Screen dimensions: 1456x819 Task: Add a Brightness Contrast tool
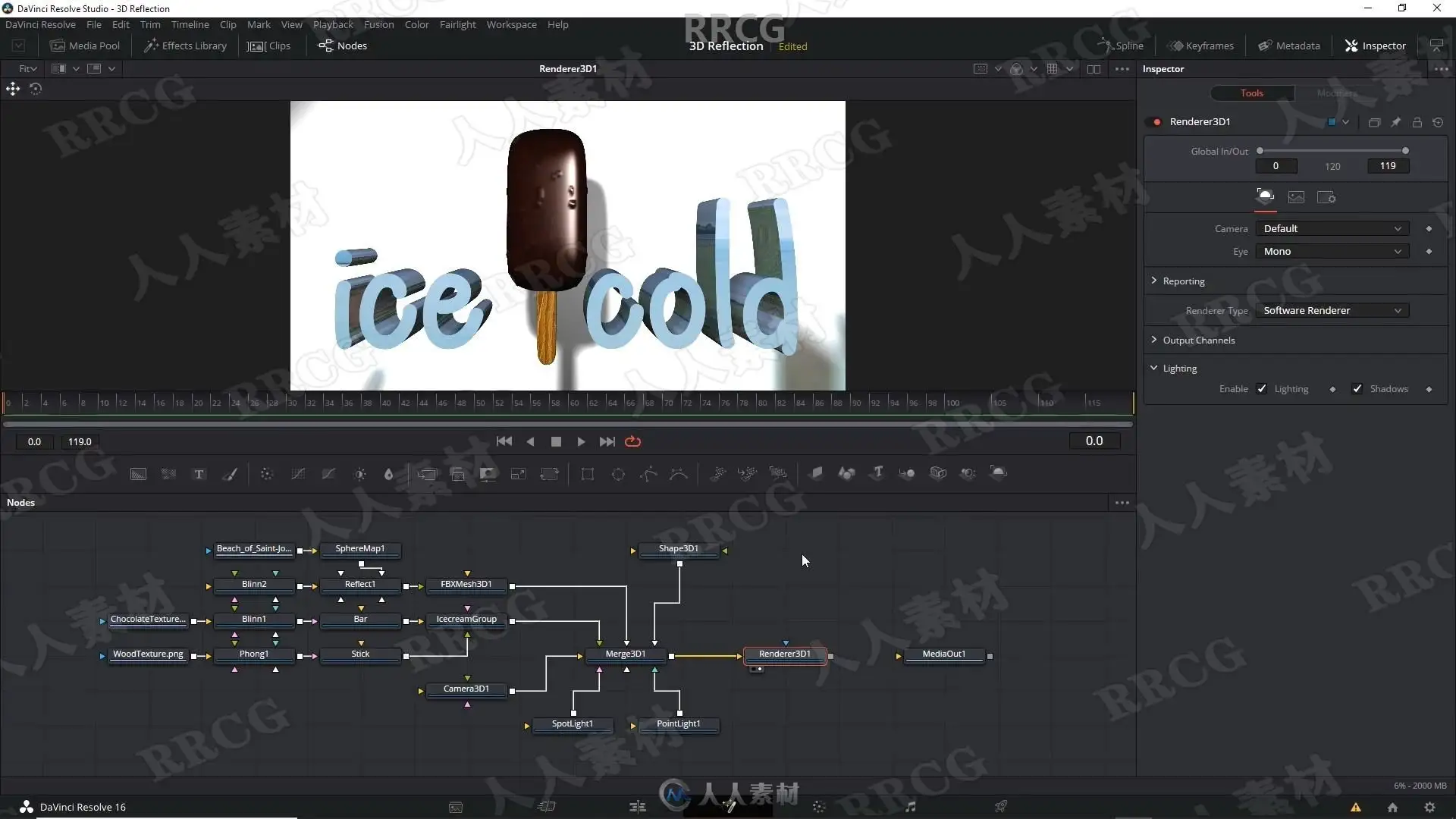(x=359, y=474)
